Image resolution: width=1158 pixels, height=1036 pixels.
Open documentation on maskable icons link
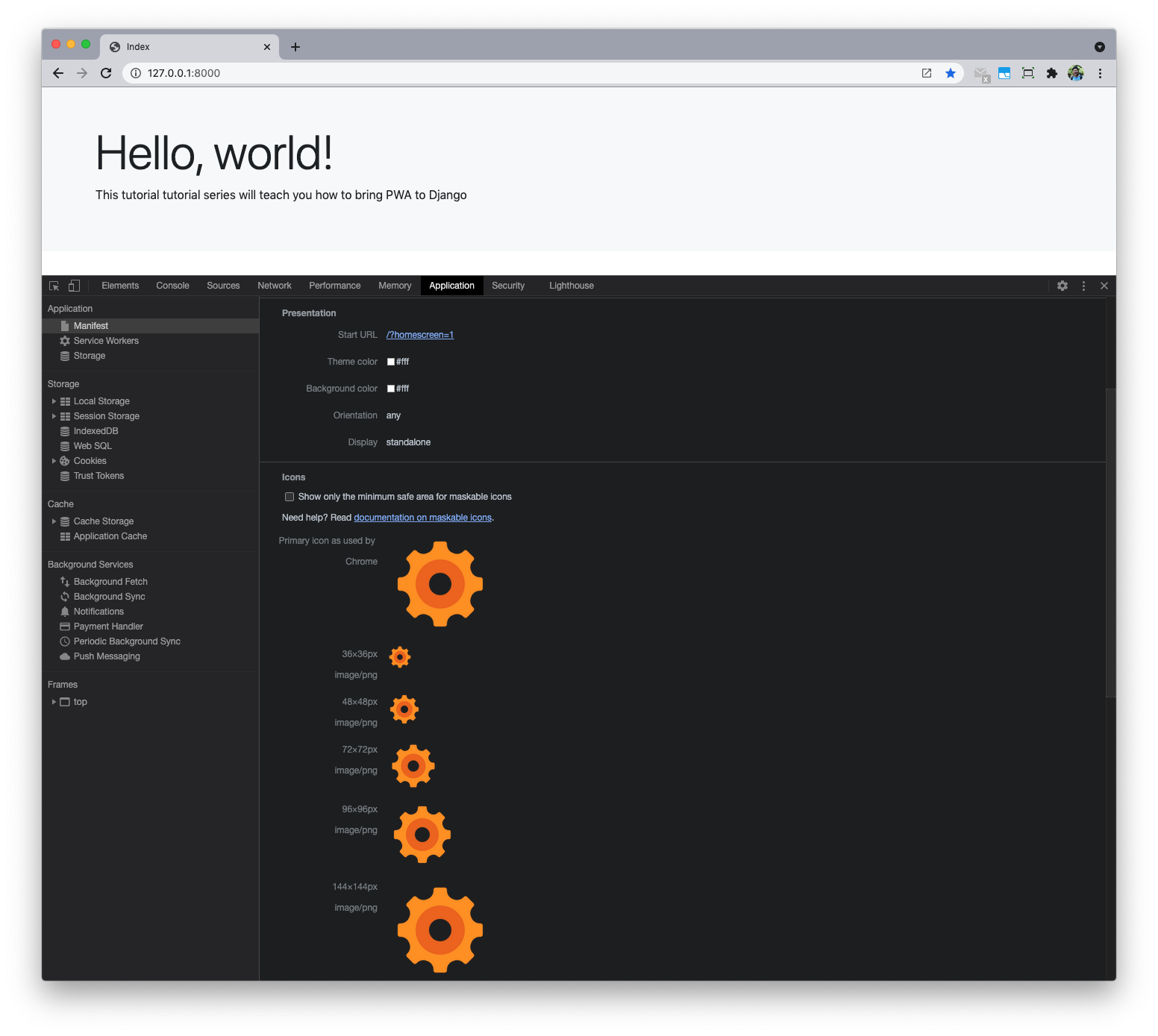coord(422,518)
